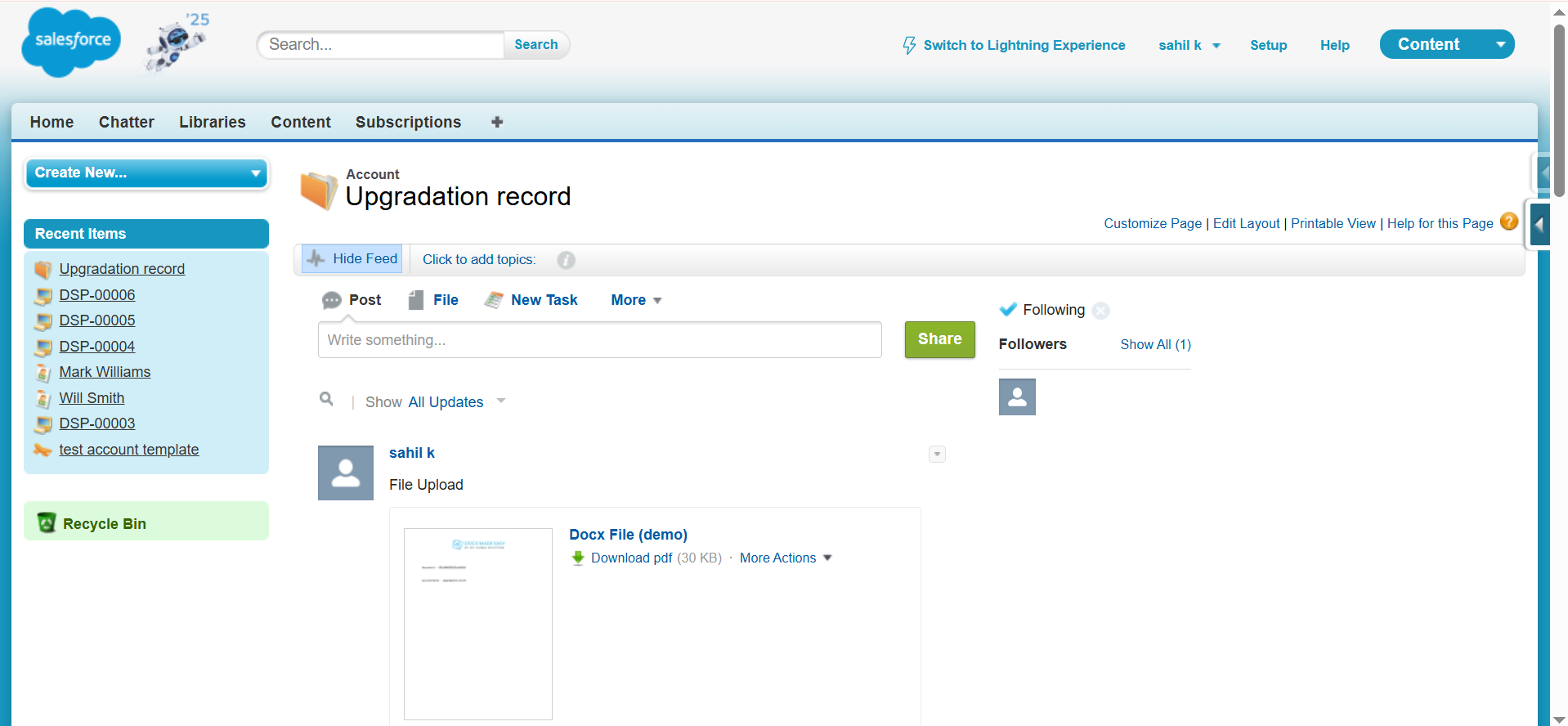The width and height of the screenshot is (1568, 726).
Task: Click the Mark Williams contact icon
Action: click(x=43, y=373)
